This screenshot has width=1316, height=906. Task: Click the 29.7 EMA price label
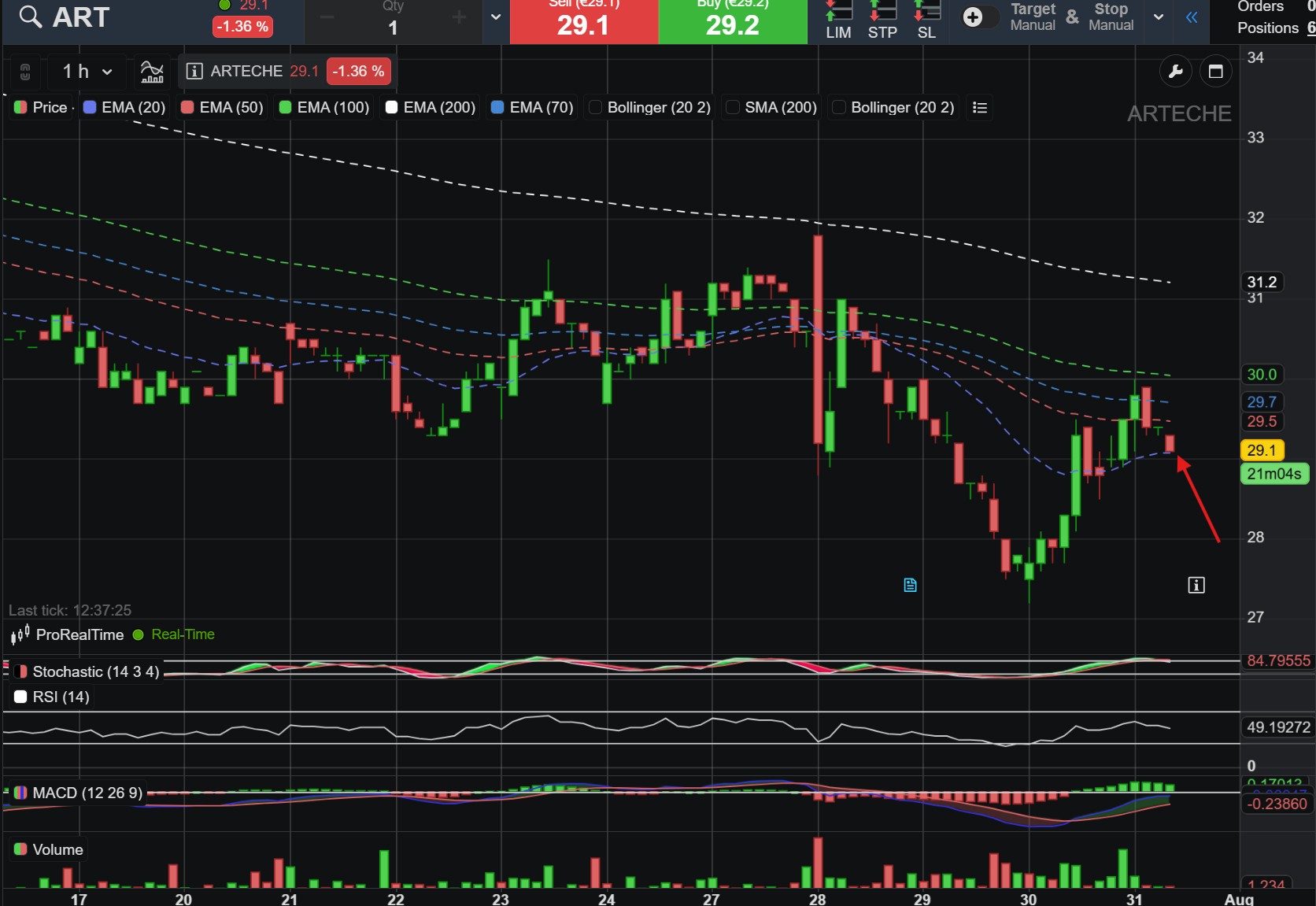click(1262, 402)
